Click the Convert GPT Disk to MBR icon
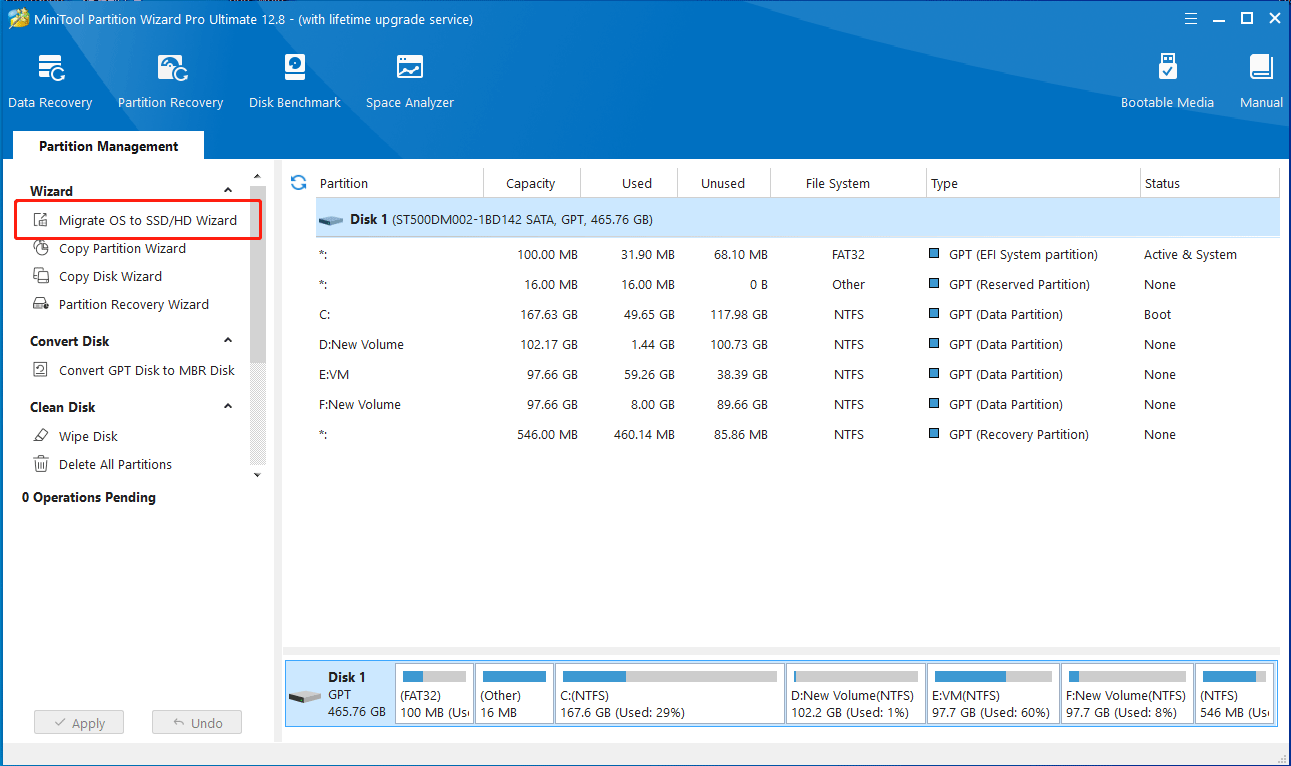Image resolution: width=1291 pixels, height=766 pixels. click(41, 370)
